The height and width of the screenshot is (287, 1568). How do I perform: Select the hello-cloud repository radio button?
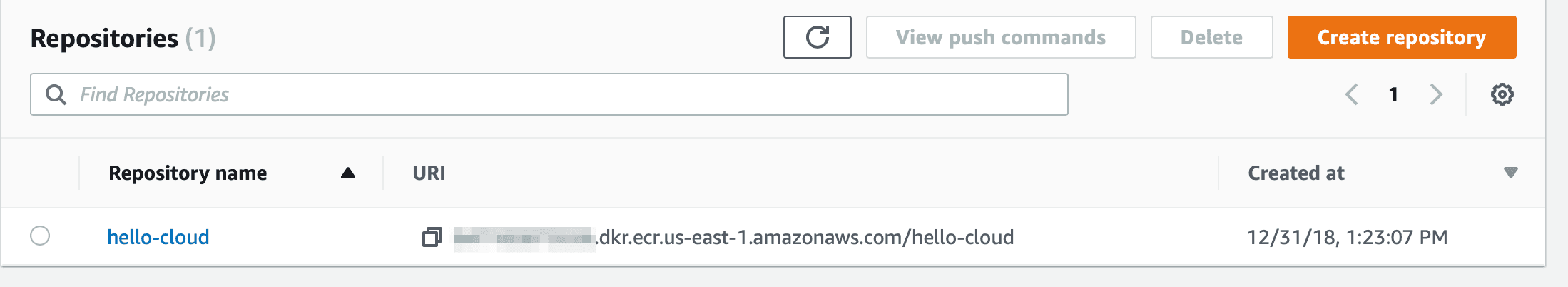(40, 236)
